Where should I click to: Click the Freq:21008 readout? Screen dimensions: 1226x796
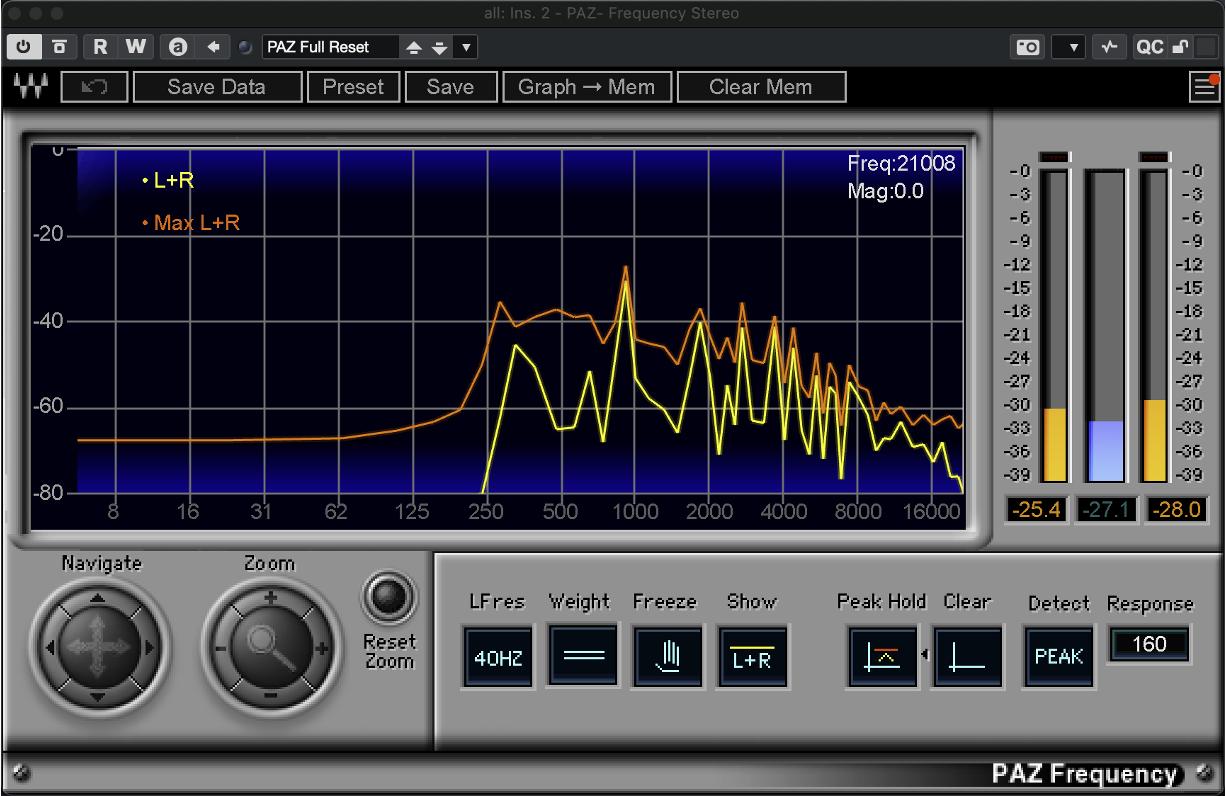[901, 164]
